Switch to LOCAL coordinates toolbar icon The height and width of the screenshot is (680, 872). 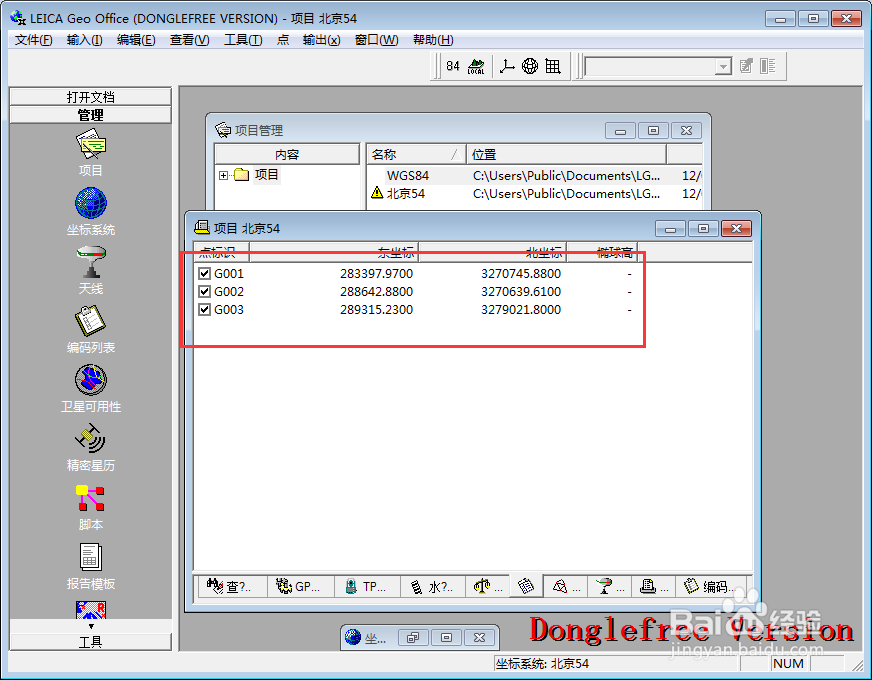476,67
